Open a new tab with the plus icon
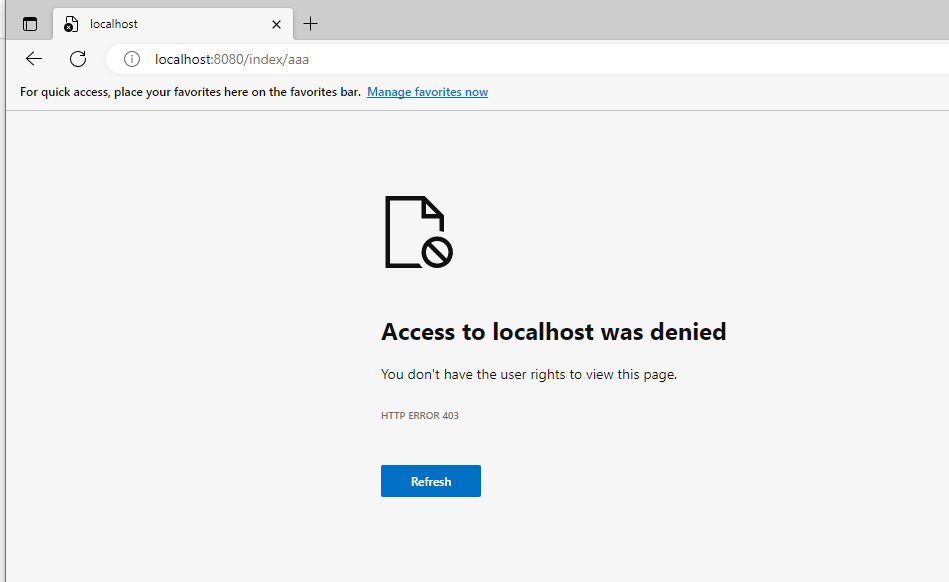 311,24
